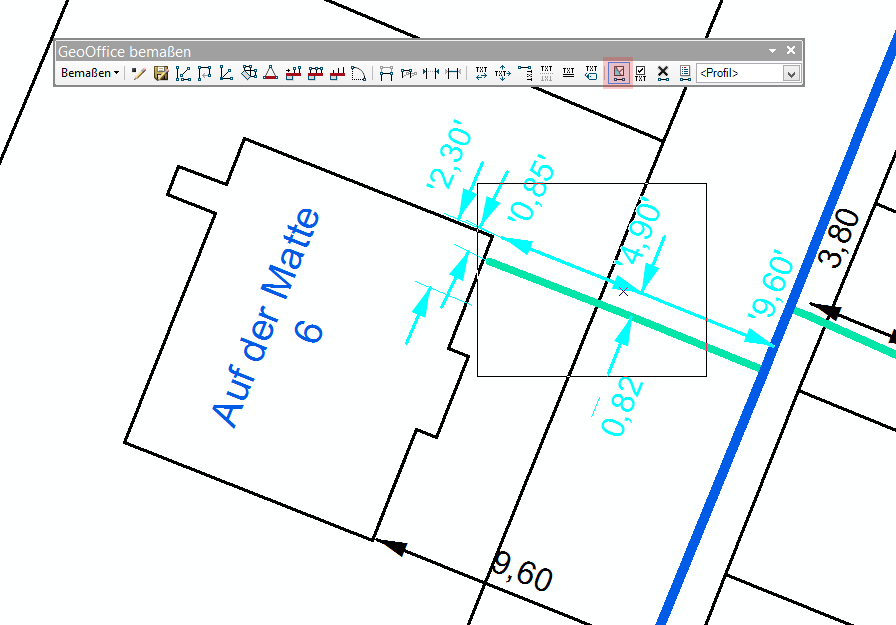The width and height of the screenshot is (896, 625).
Task: Click the TXT flip horizontal arrows icon
Action: 481,73
